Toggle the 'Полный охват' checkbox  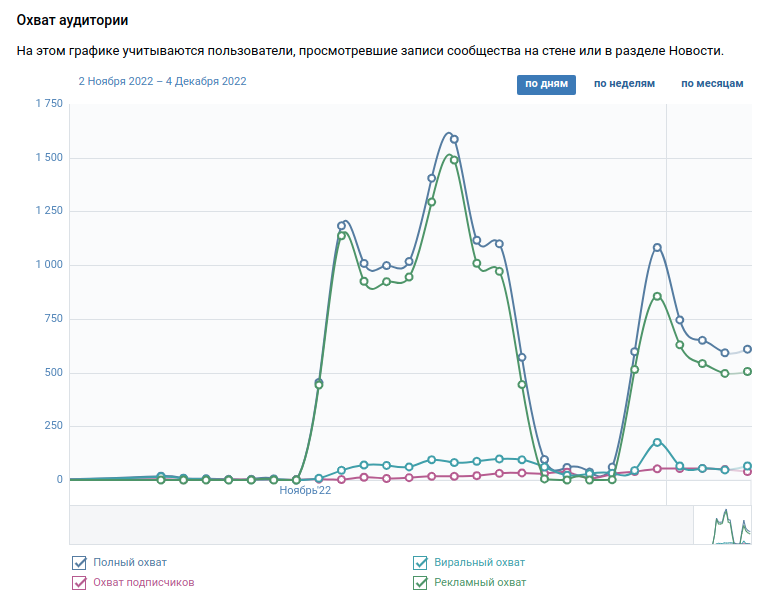tap(80, 563)
